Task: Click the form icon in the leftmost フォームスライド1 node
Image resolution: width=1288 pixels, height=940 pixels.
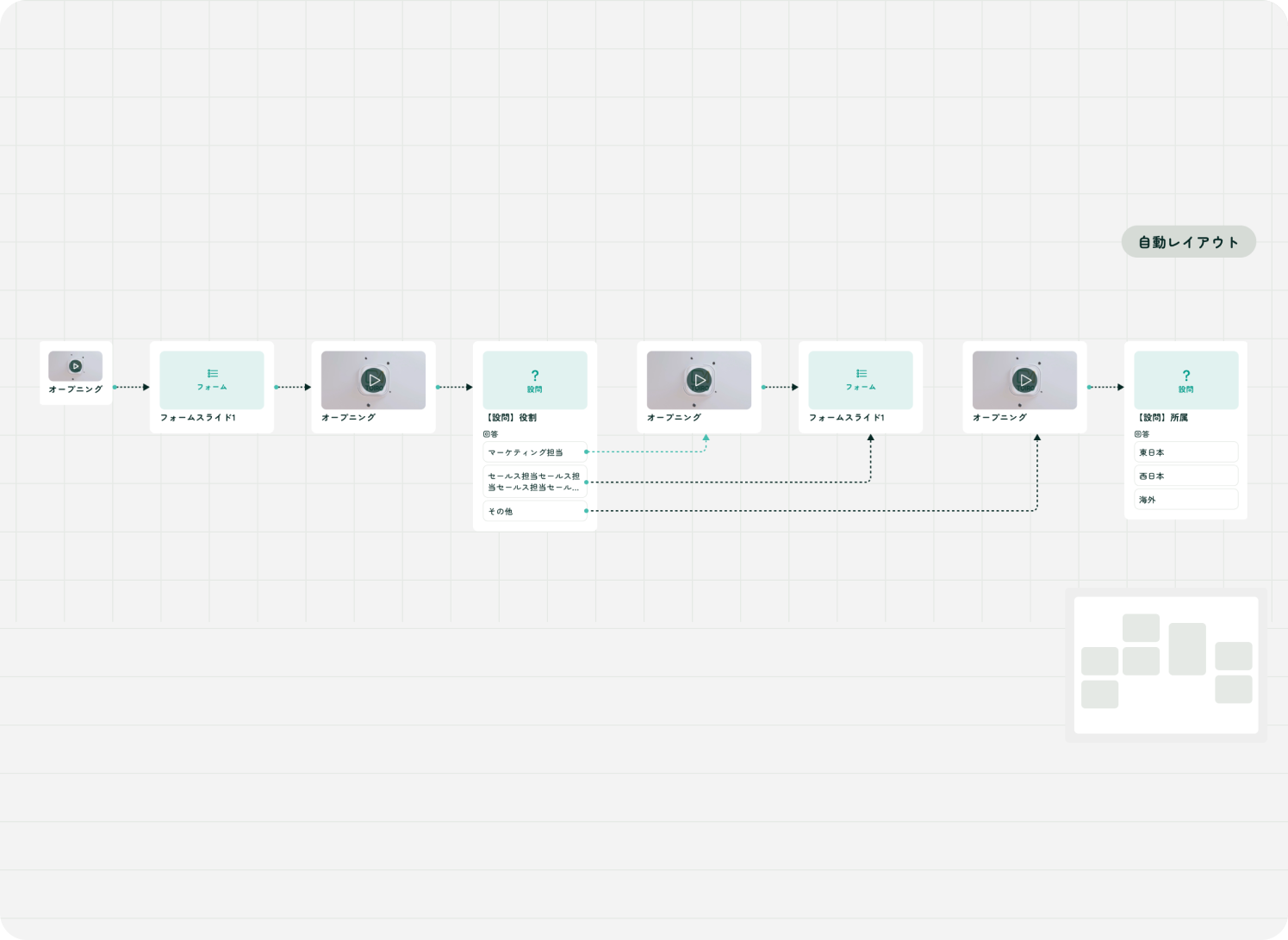Action: (x=212, y=374)
